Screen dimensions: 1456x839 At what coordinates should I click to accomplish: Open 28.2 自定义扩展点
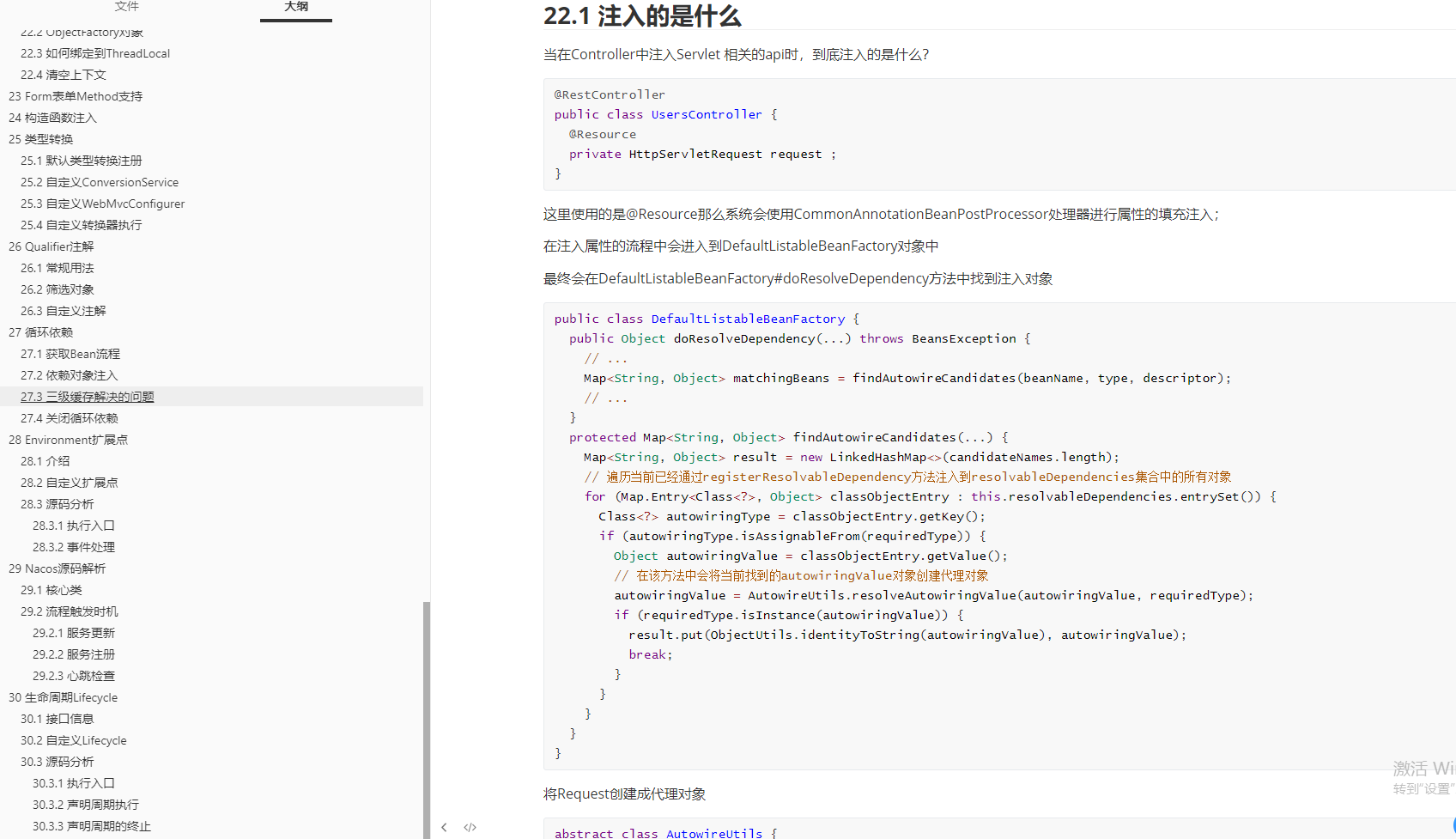70,483
